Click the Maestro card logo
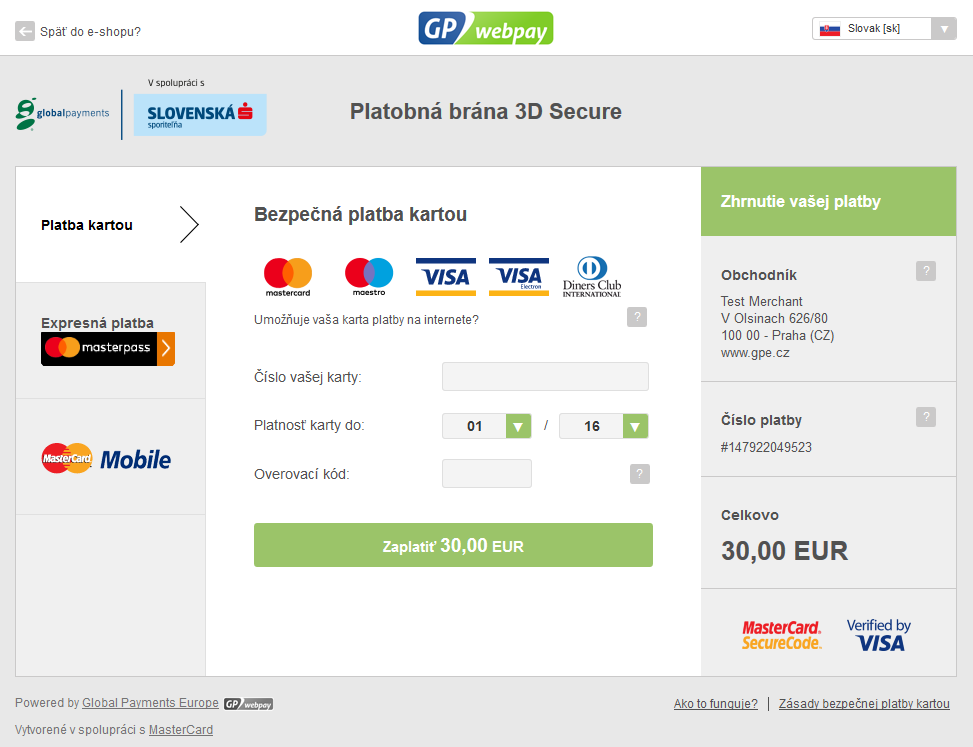The image size is (973, 747). coord(369,277)
